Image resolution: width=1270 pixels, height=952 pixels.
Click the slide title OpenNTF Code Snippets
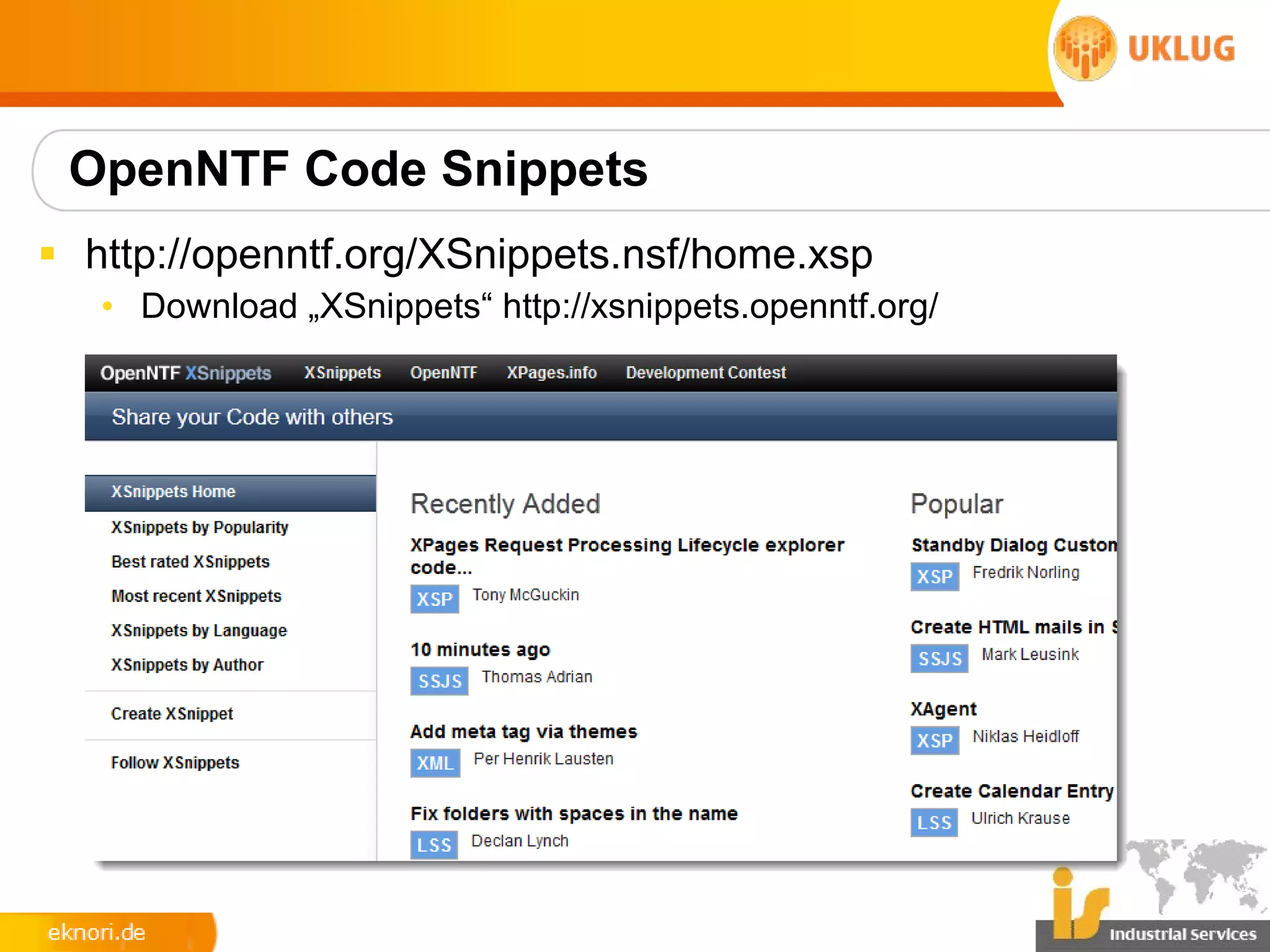tap(358, 169)
